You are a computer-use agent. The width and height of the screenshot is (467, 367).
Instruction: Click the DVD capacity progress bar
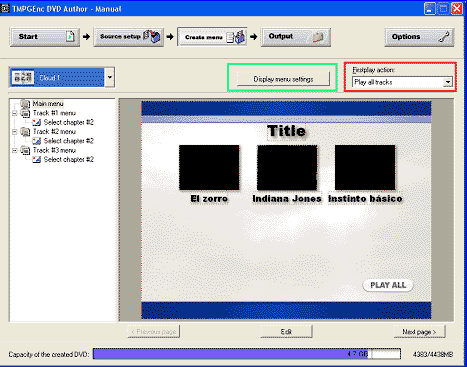point(247,354)
